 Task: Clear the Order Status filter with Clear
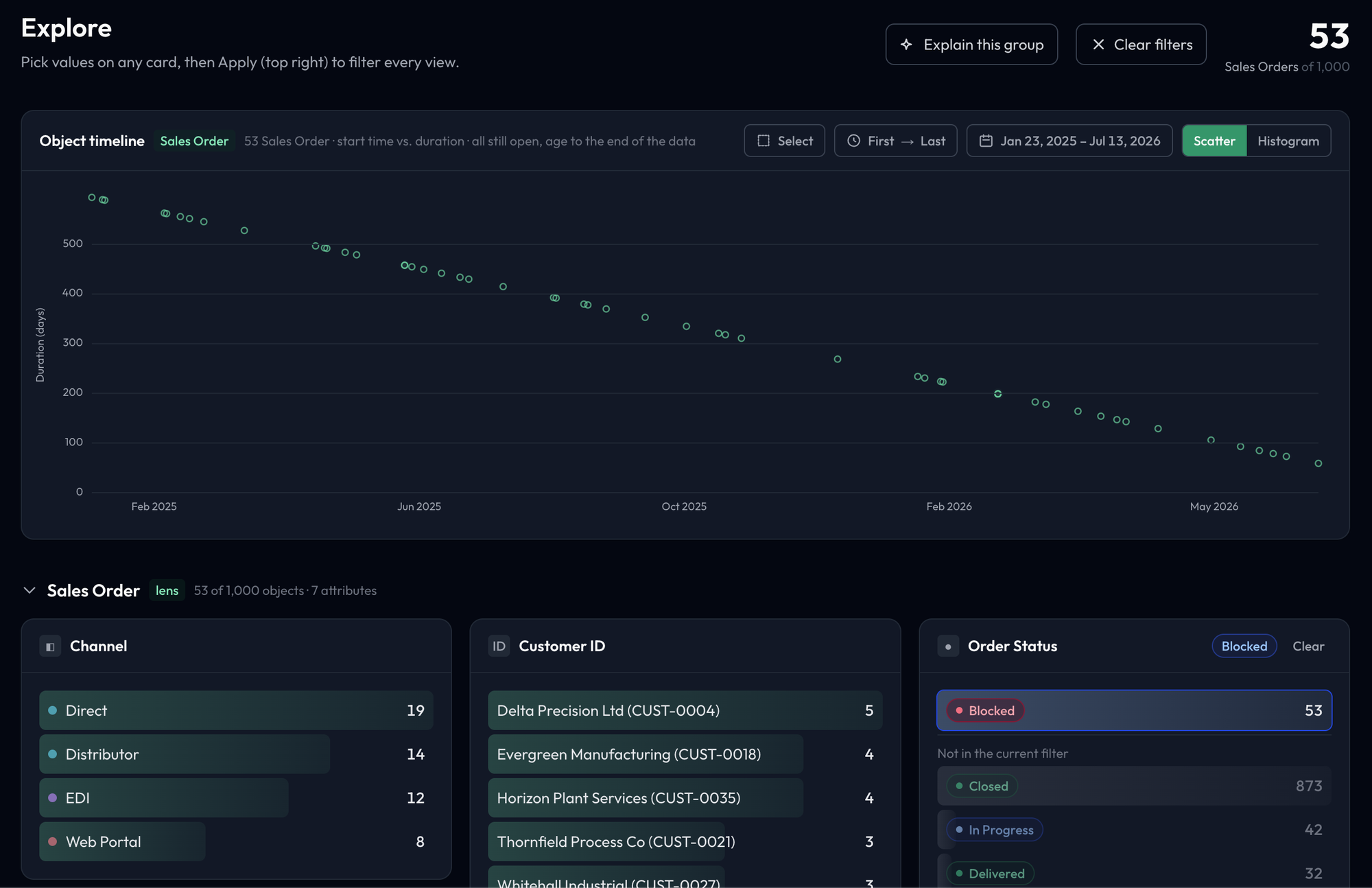pyautogui.click(x=1308, y=646)
